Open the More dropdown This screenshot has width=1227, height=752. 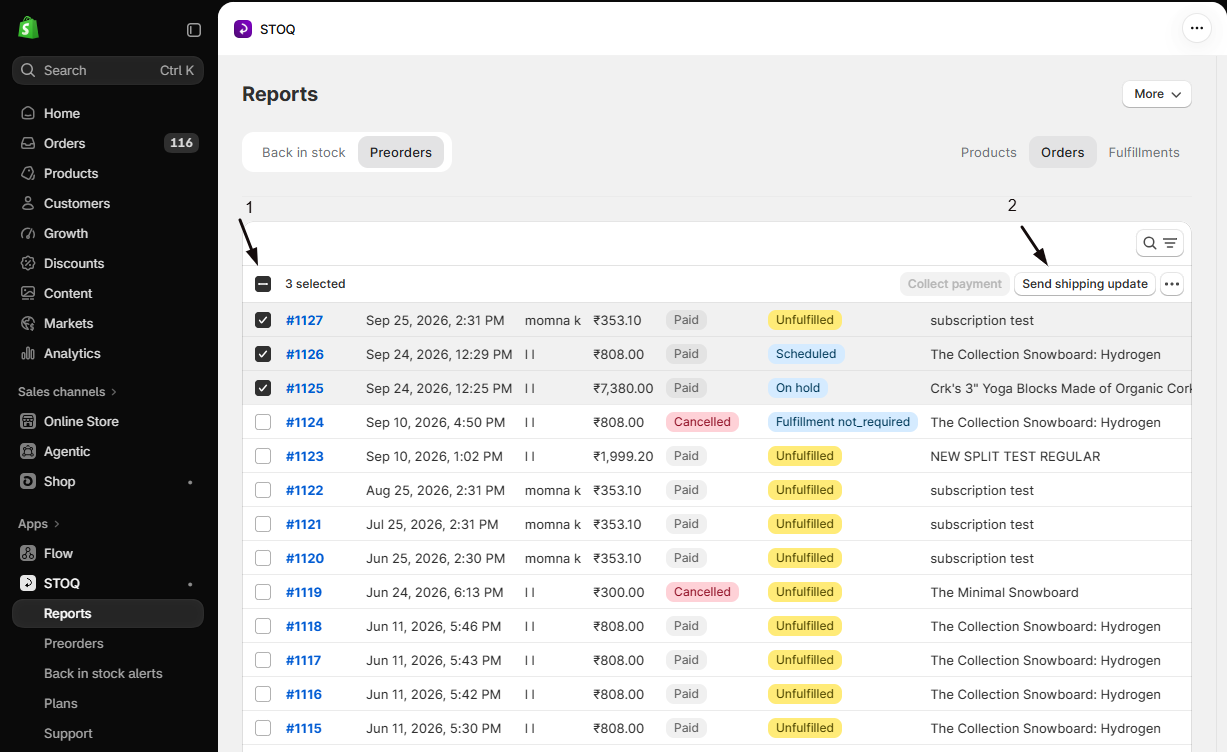1157,94
